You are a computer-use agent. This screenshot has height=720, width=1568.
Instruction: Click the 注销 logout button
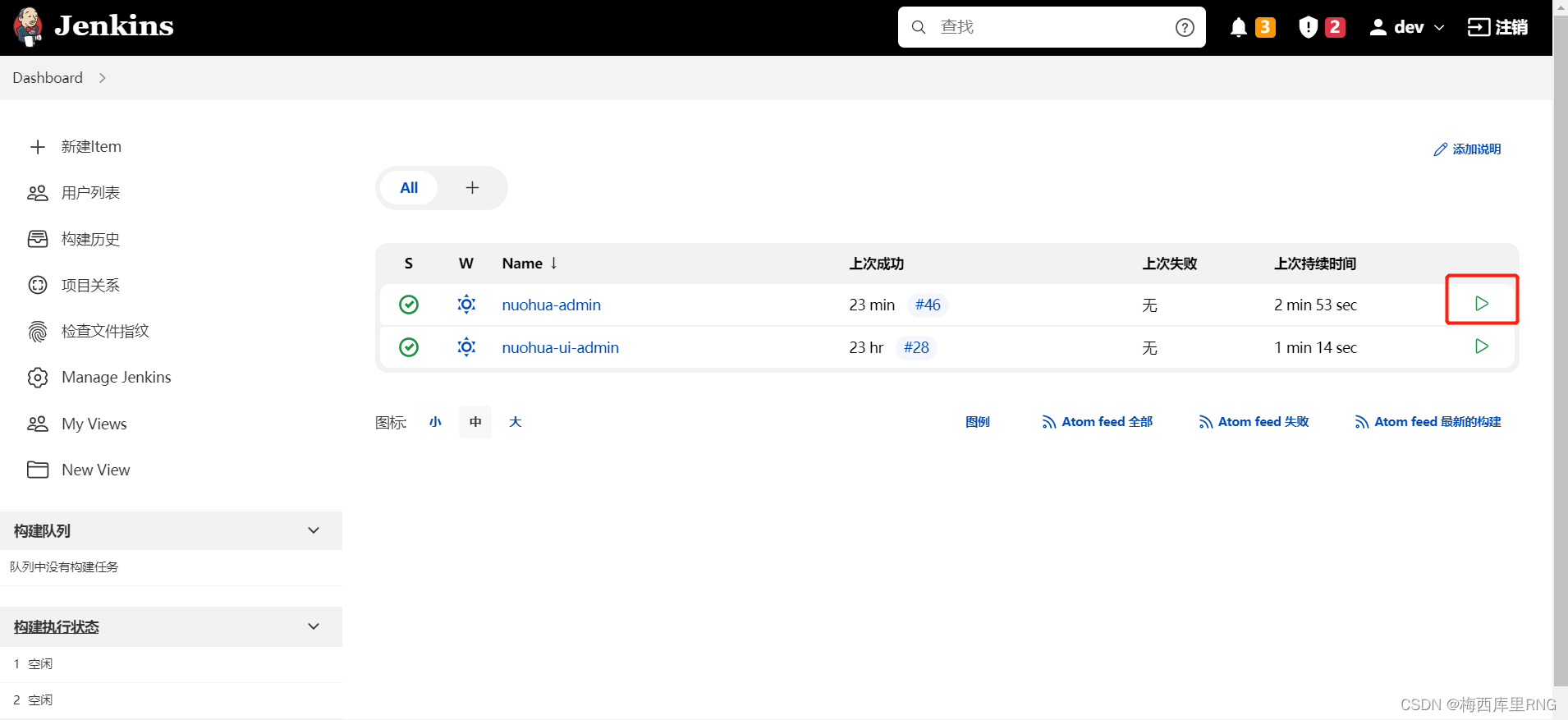pyautogui.click(x=1497, y=27)
